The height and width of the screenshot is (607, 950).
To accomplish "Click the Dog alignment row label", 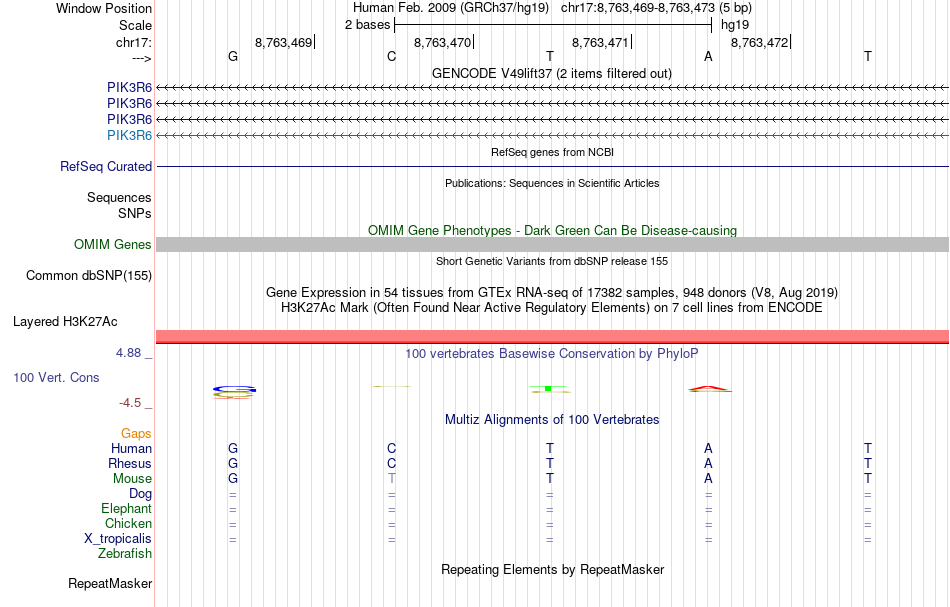I will pos(140,494).
